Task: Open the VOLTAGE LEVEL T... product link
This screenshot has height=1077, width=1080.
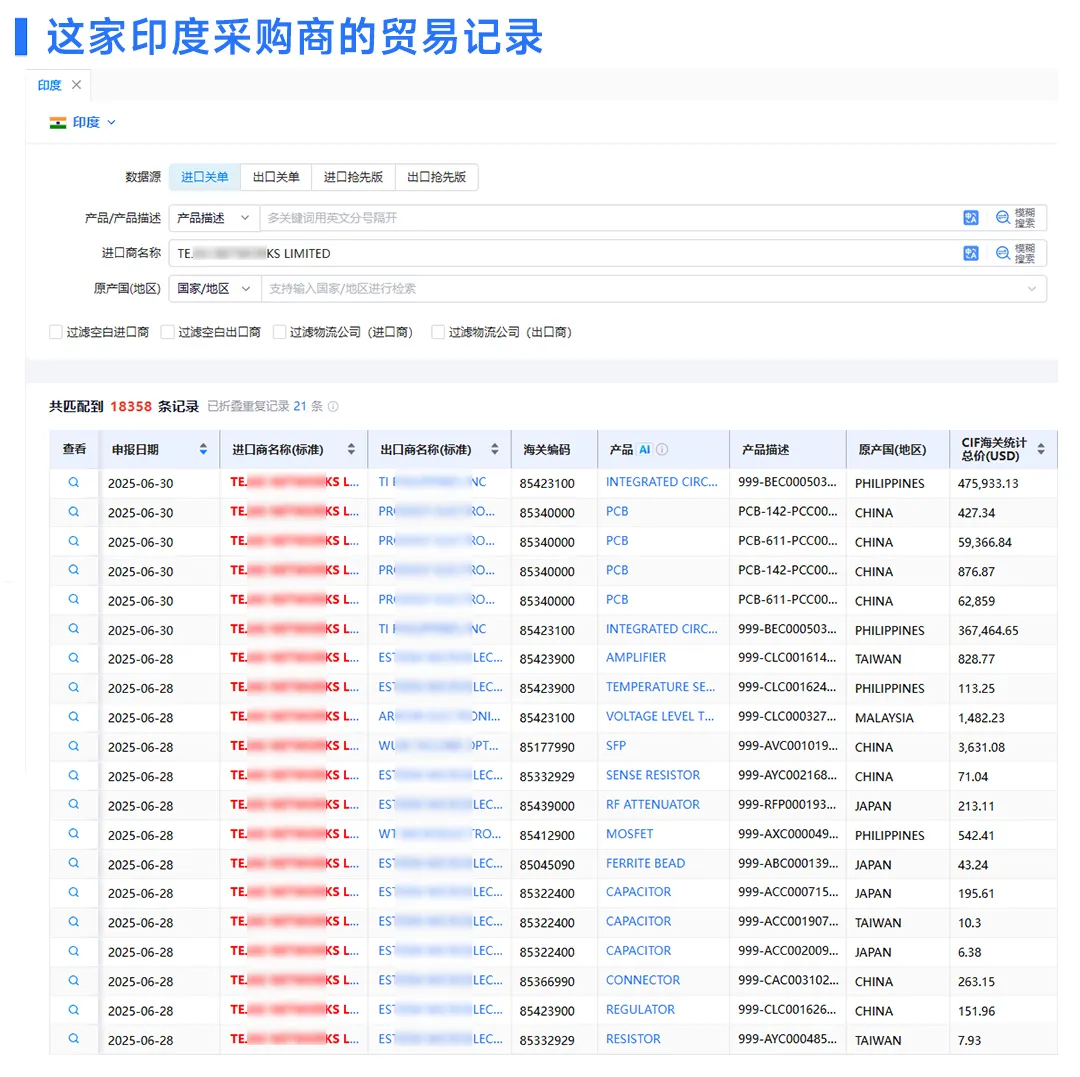Action: coord(660,716)
